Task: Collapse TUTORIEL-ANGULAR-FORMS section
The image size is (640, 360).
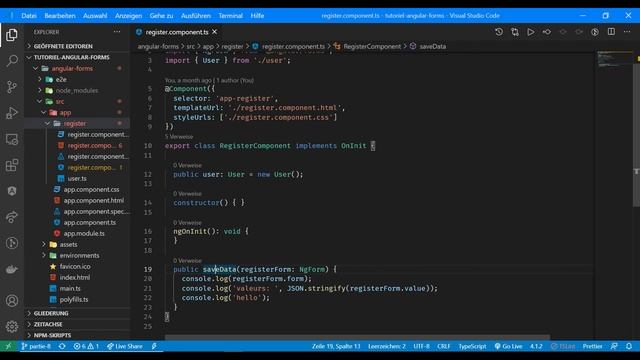Action: [x=77, y=58]
